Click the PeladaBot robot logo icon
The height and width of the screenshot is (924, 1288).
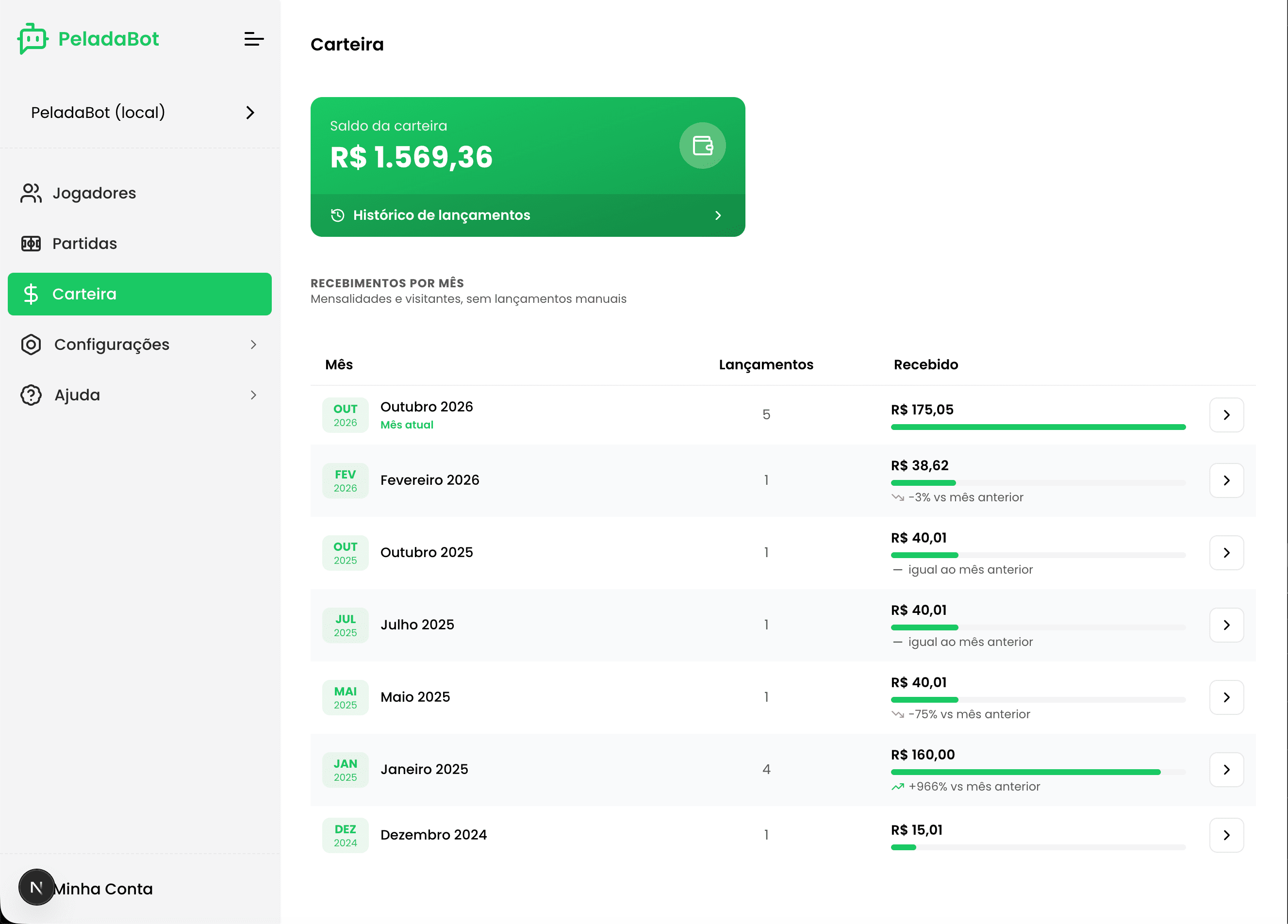click(33, 39)
